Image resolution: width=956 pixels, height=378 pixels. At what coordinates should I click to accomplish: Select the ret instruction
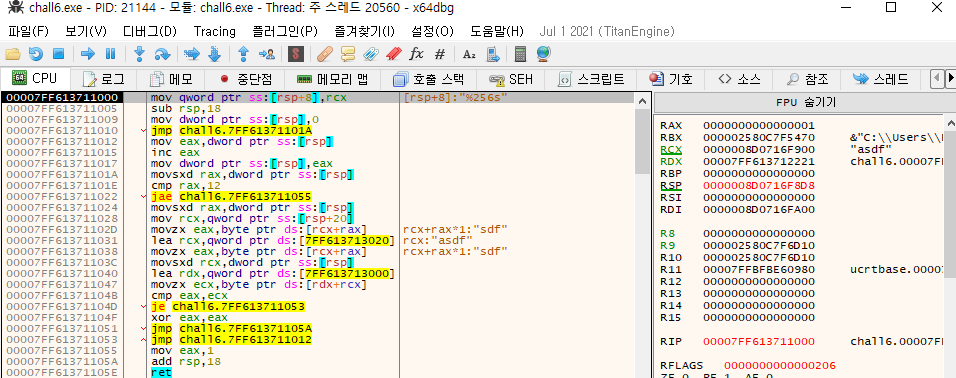161,372
